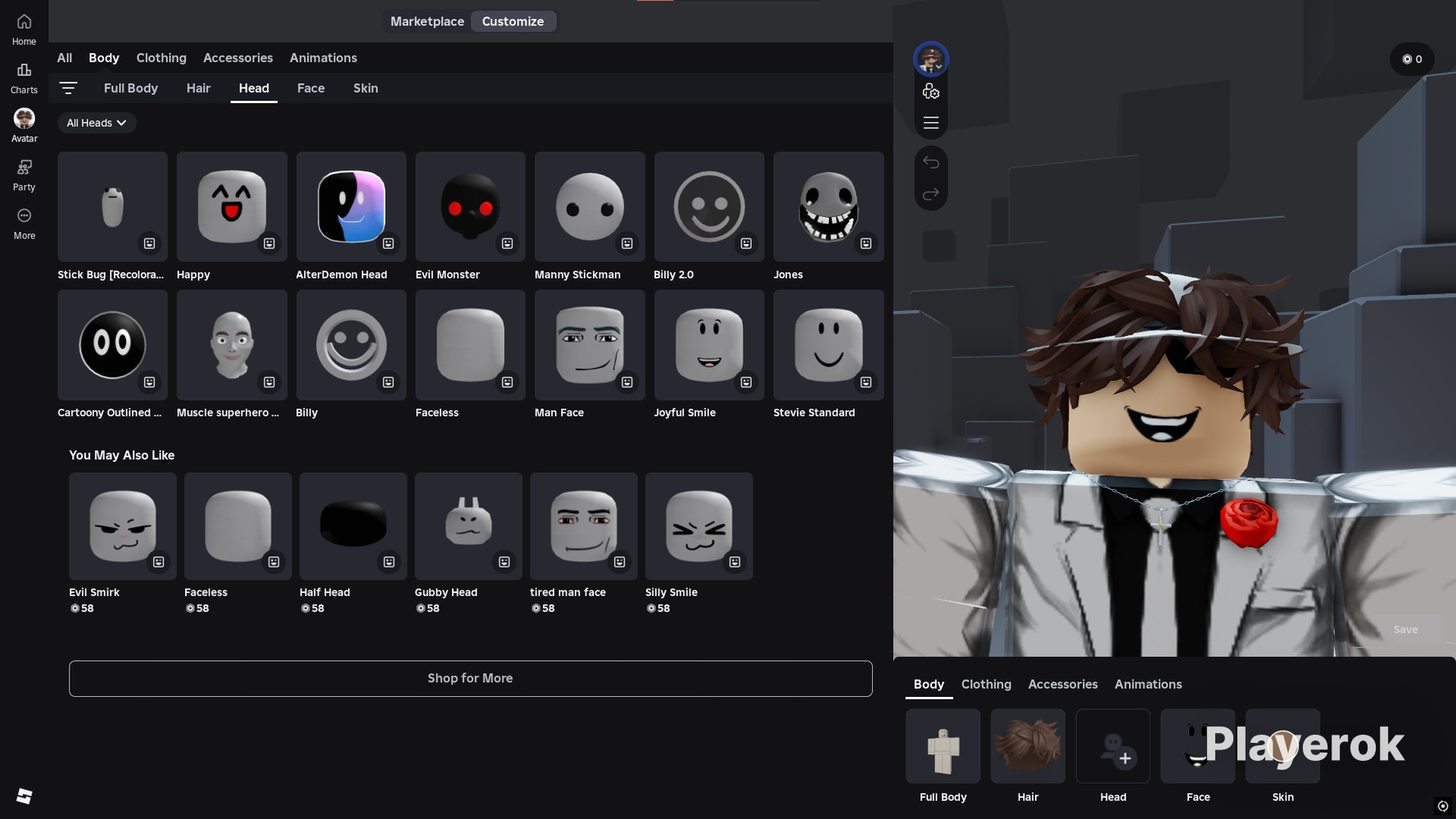This screenshot has height=819, width=1456.
Task: Show the All category
Action: (65, 58)
